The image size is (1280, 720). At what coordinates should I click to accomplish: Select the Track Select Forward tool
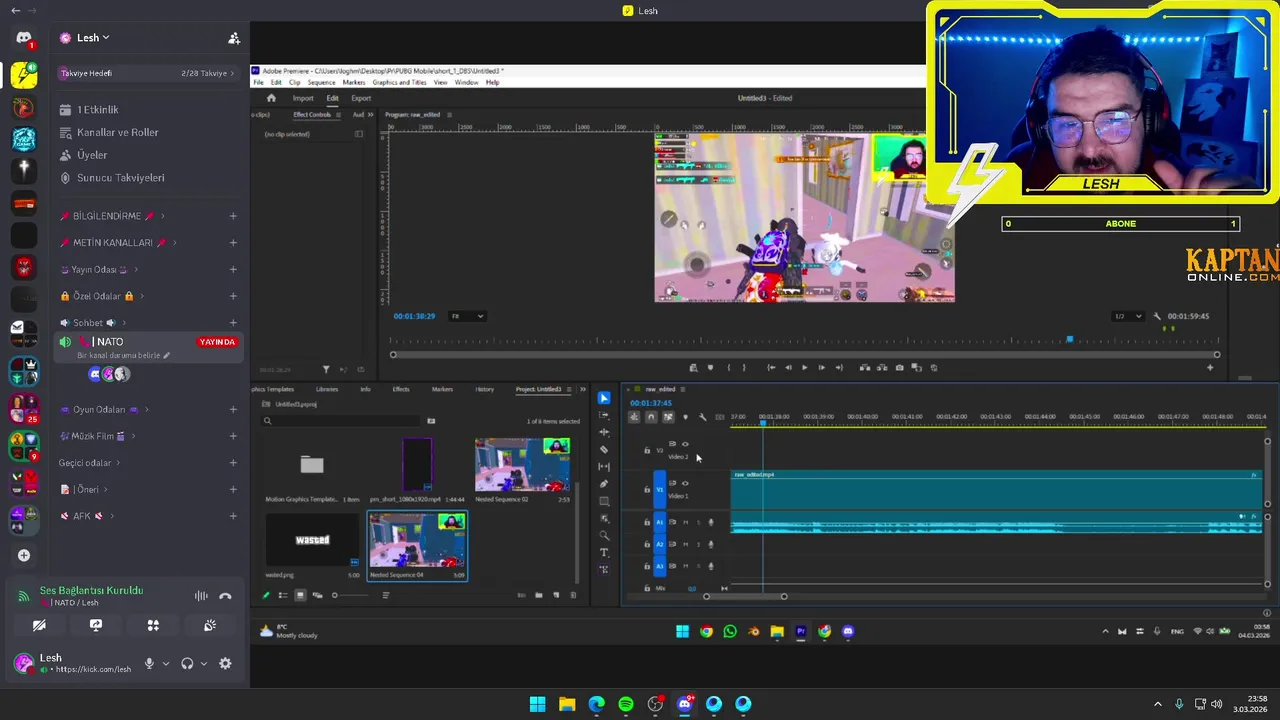pos(604,415)
